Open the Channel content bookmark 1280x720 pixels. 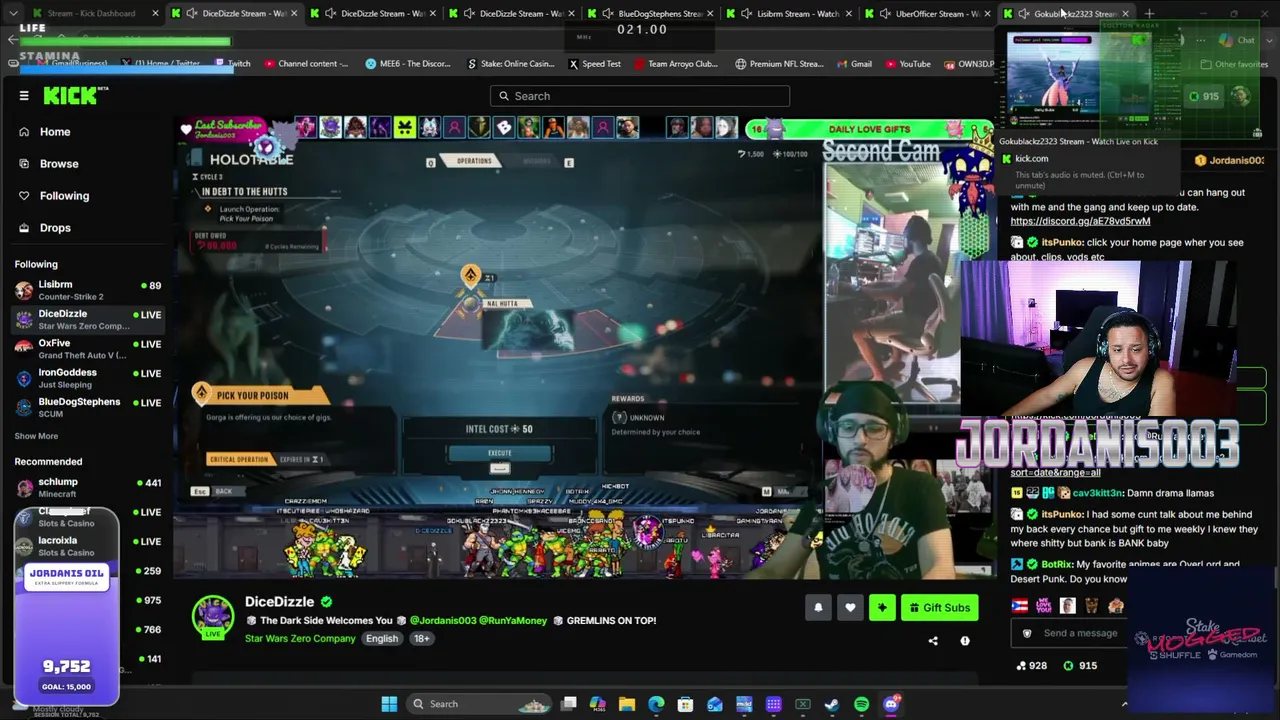pyautogui.click(x=306, y=64)
